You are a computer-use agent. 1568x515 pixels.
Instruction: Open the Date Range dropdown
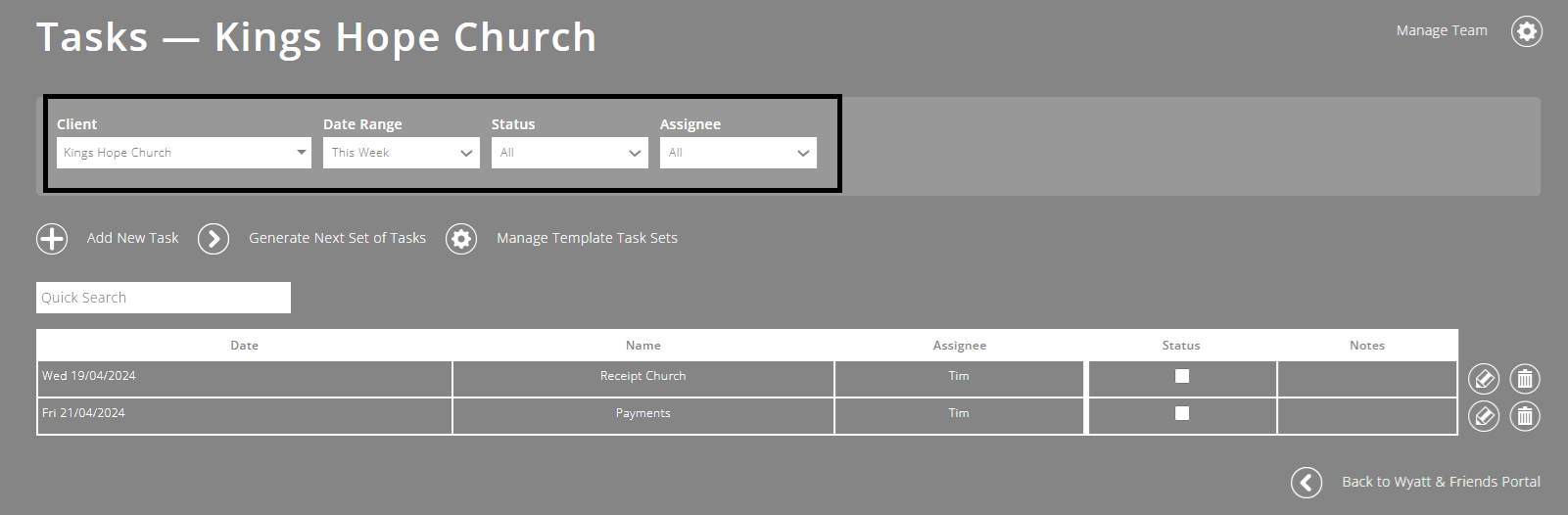(402, 153)
